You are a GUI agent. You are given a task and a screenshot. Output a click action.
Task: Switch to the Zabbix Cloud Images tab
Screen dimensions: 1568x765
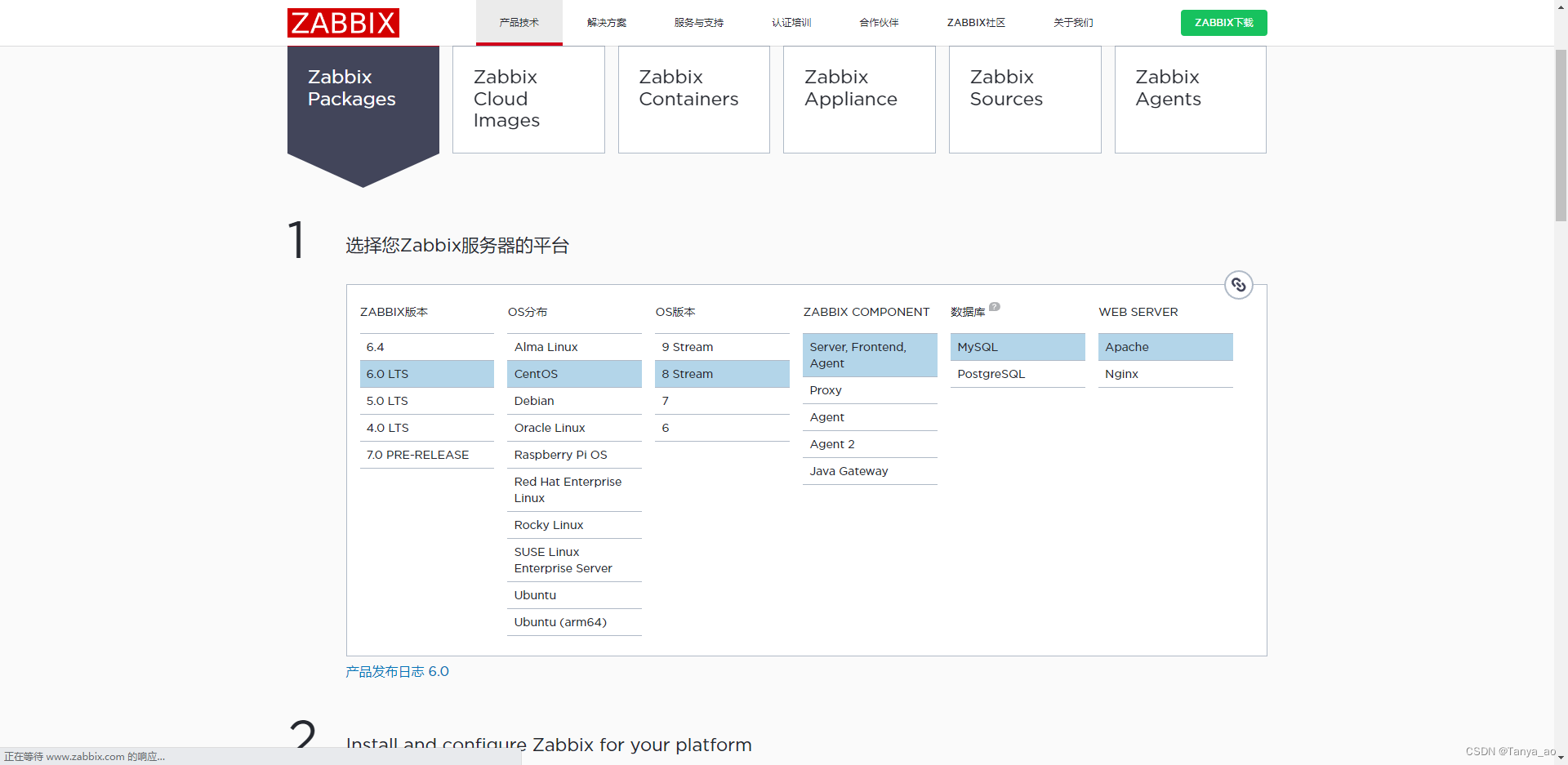(528, 99)
